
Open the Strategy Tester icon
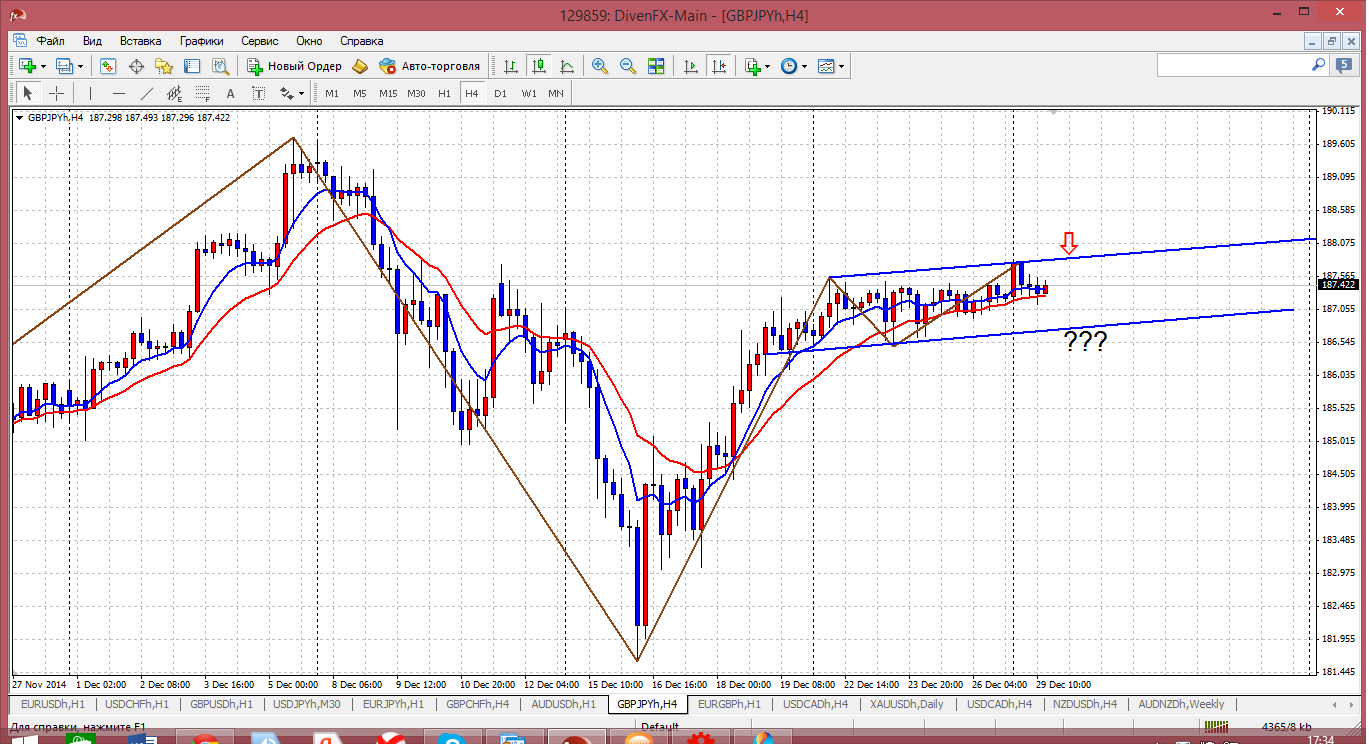[219, 66]
